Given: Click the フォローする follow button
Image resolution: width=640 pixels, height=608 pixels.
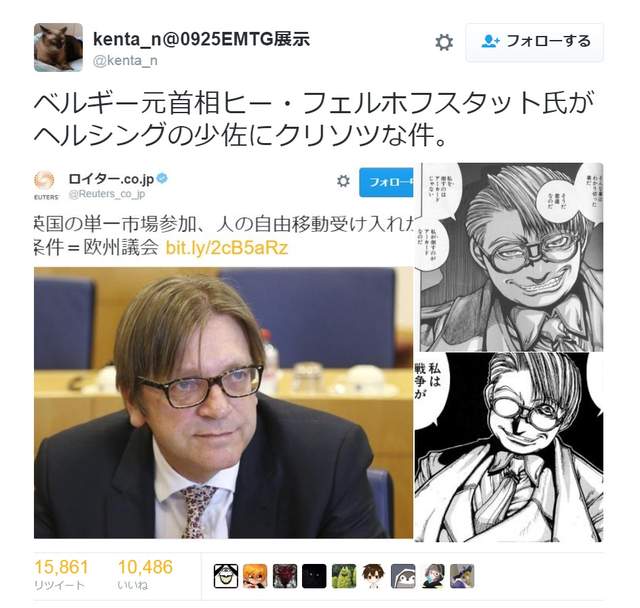Looking at the screenshot, I should [534, 42].
